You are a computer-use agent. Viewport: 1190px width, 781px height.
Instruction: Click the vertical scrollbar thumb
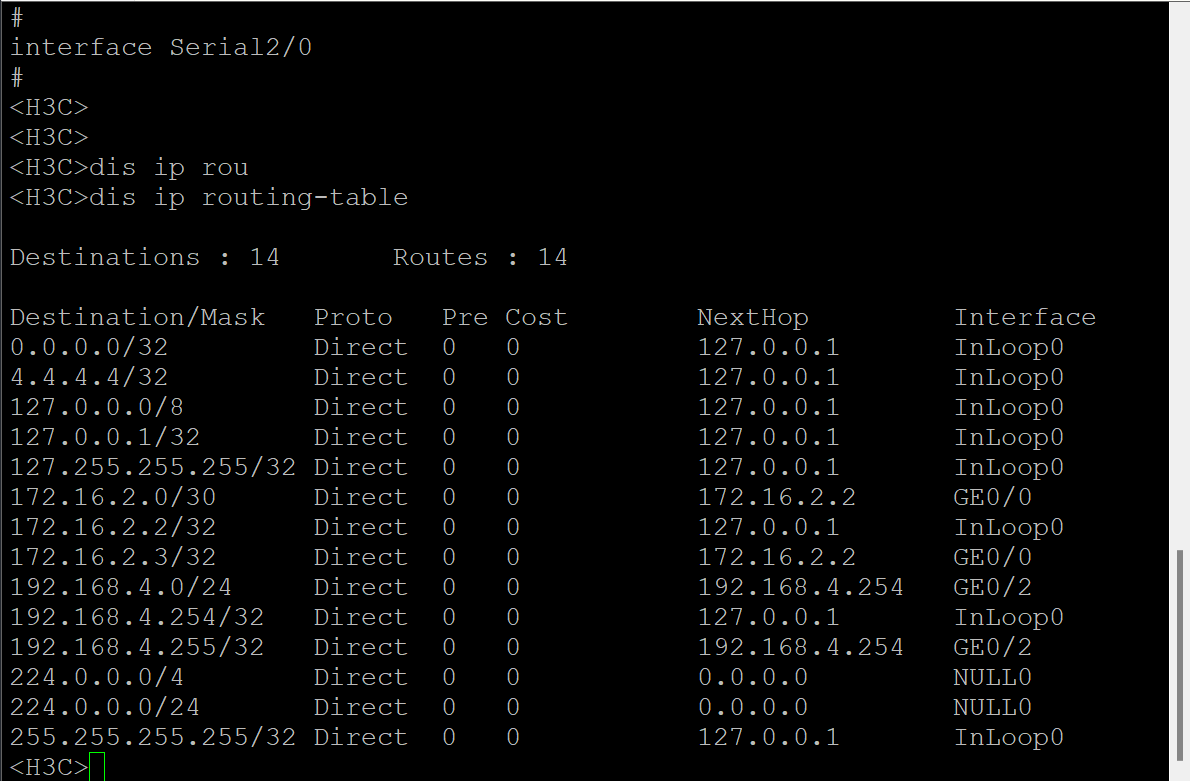(x=1182, y=657)
